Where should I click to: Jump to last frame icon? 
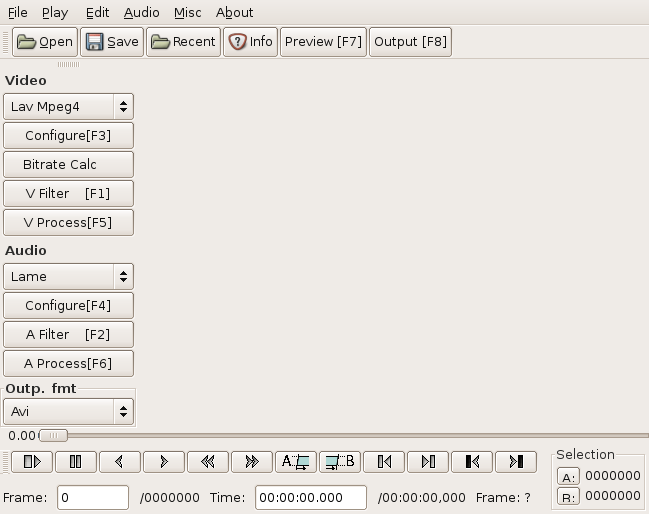(x=428, y=461)
